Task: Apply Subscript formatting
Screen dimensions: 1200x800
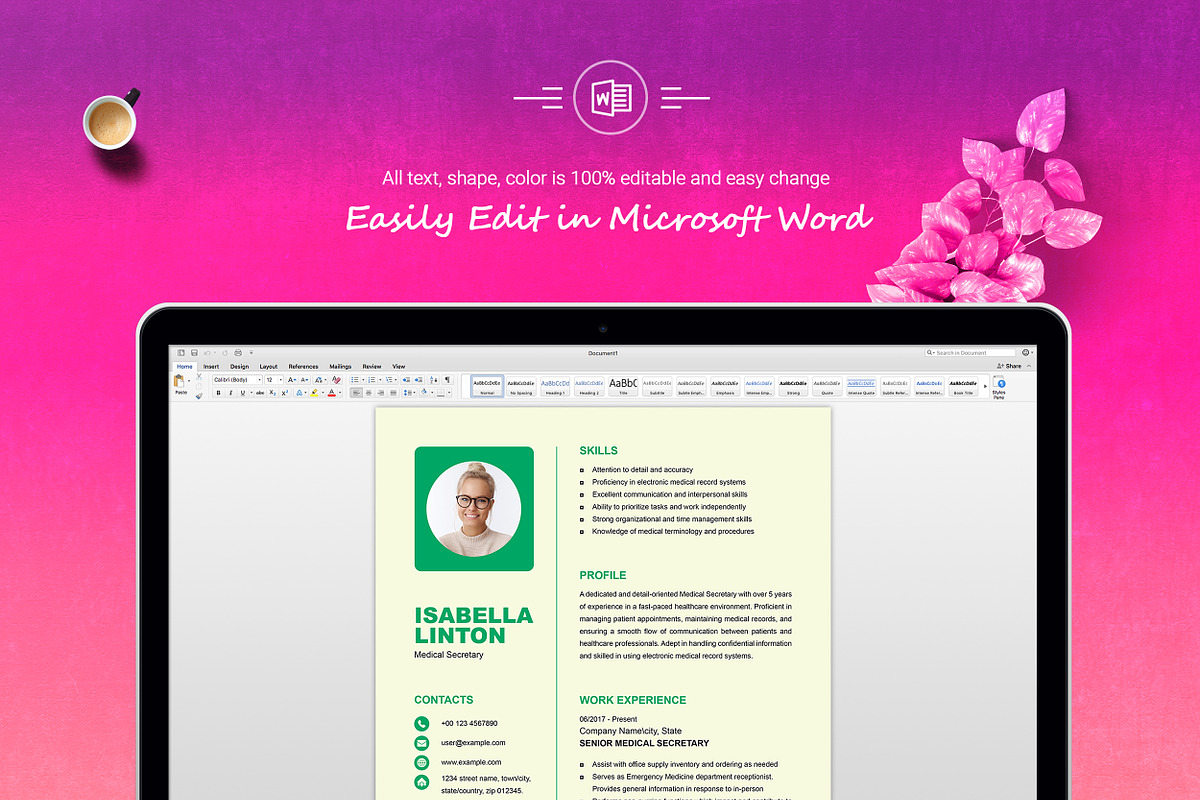Action: (x=273, y=393)
